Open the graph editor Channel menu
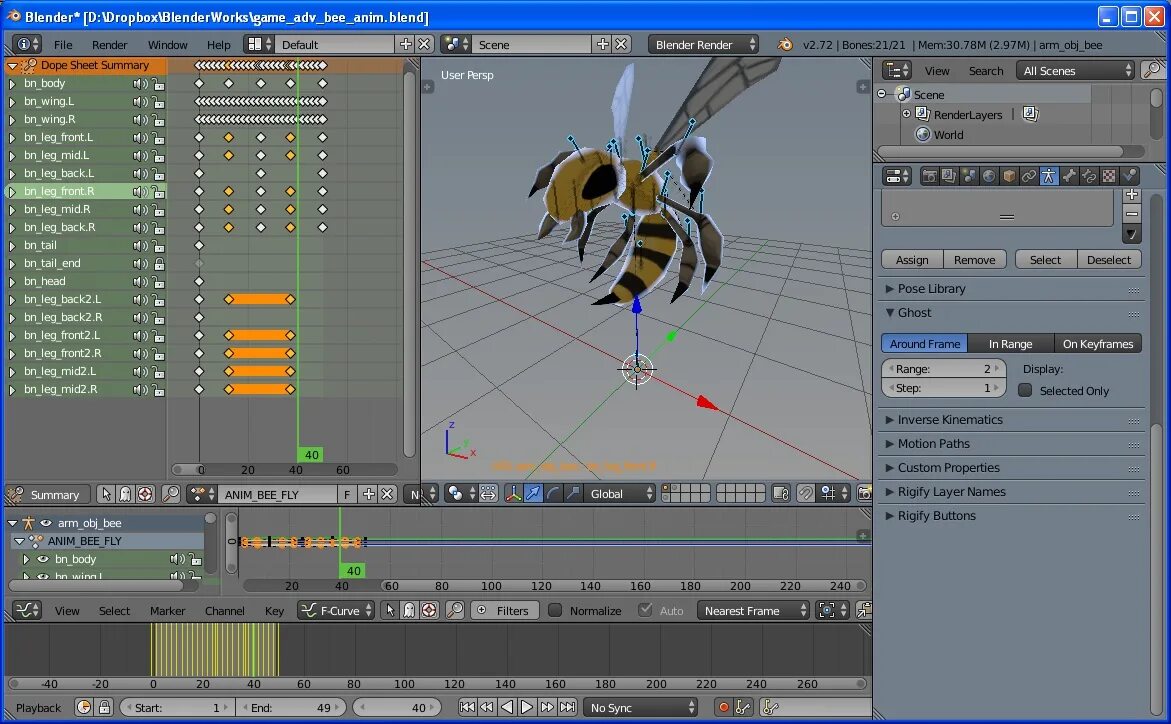This screenshot has height=724, width=1171. (x=225, y=610)
